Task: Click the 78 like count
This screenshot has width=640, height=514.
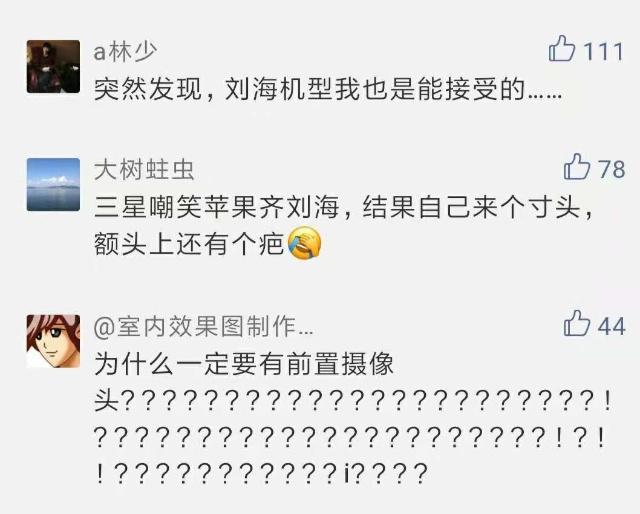Action: (611, 169)
